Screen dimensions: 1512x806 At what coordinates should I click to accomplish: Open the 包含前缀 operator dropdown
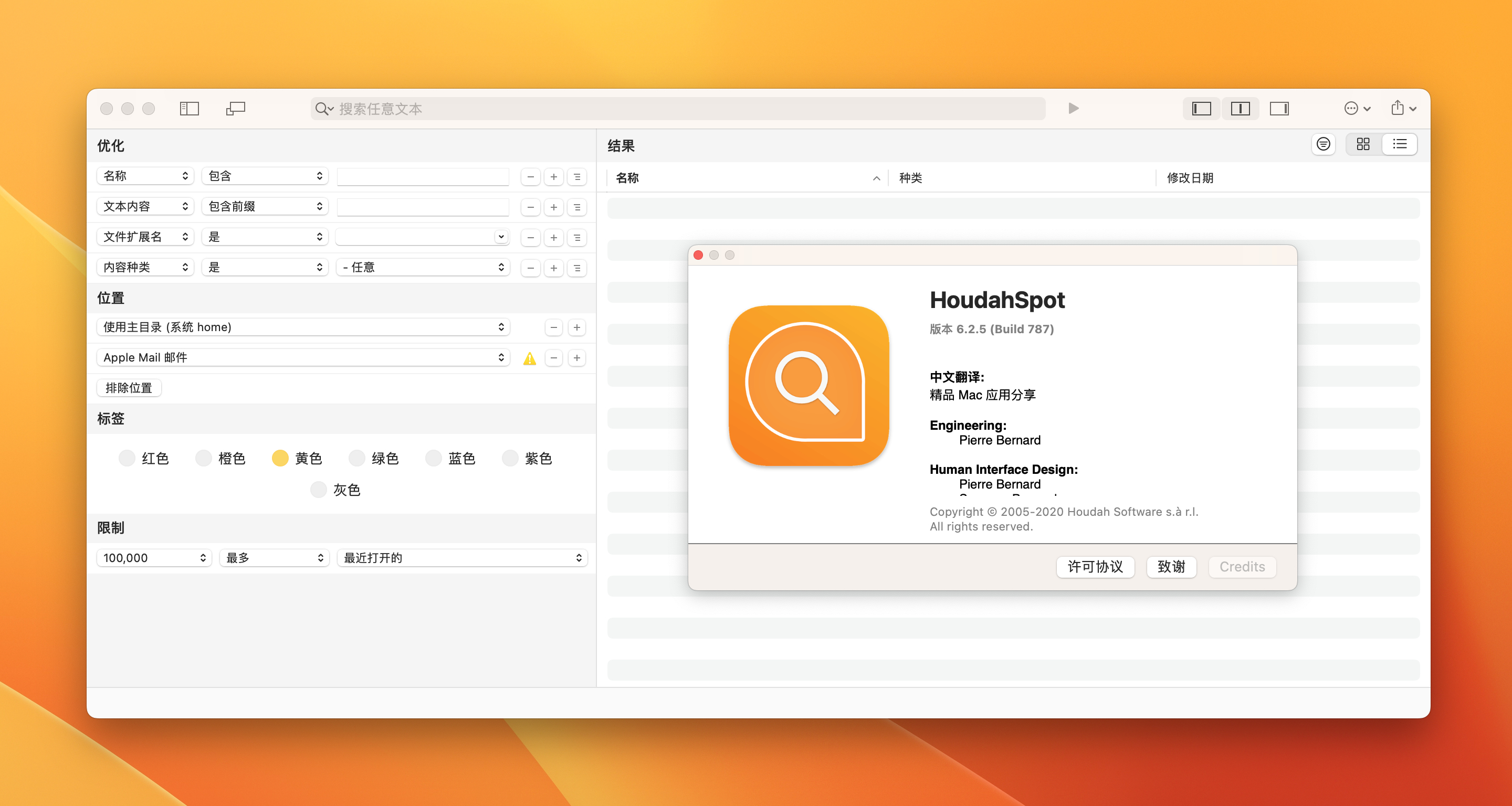pyautogui.click(x=265, y=207)
